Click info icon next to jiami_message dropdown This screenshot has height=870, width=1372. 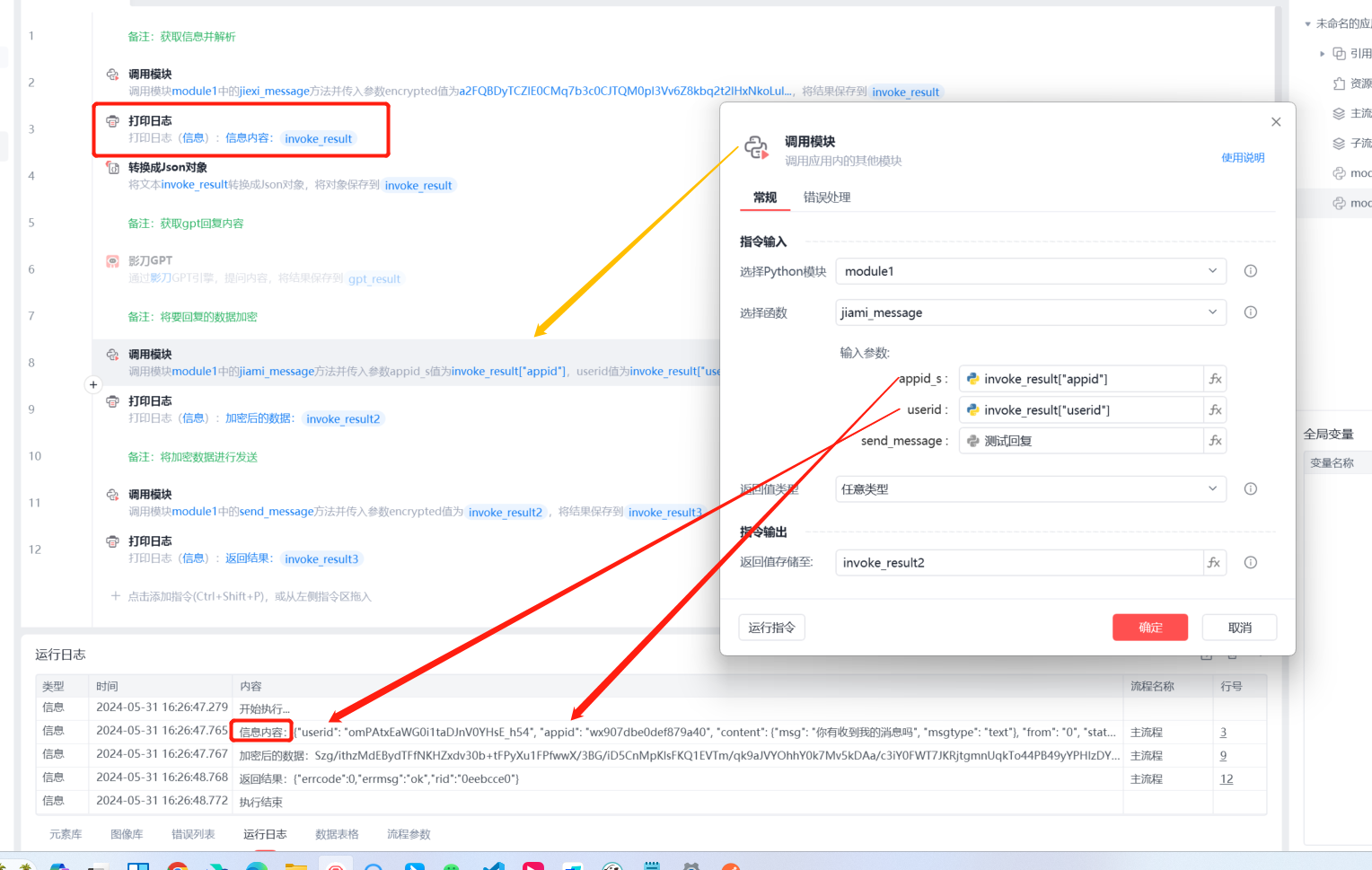coord(1251,312)
